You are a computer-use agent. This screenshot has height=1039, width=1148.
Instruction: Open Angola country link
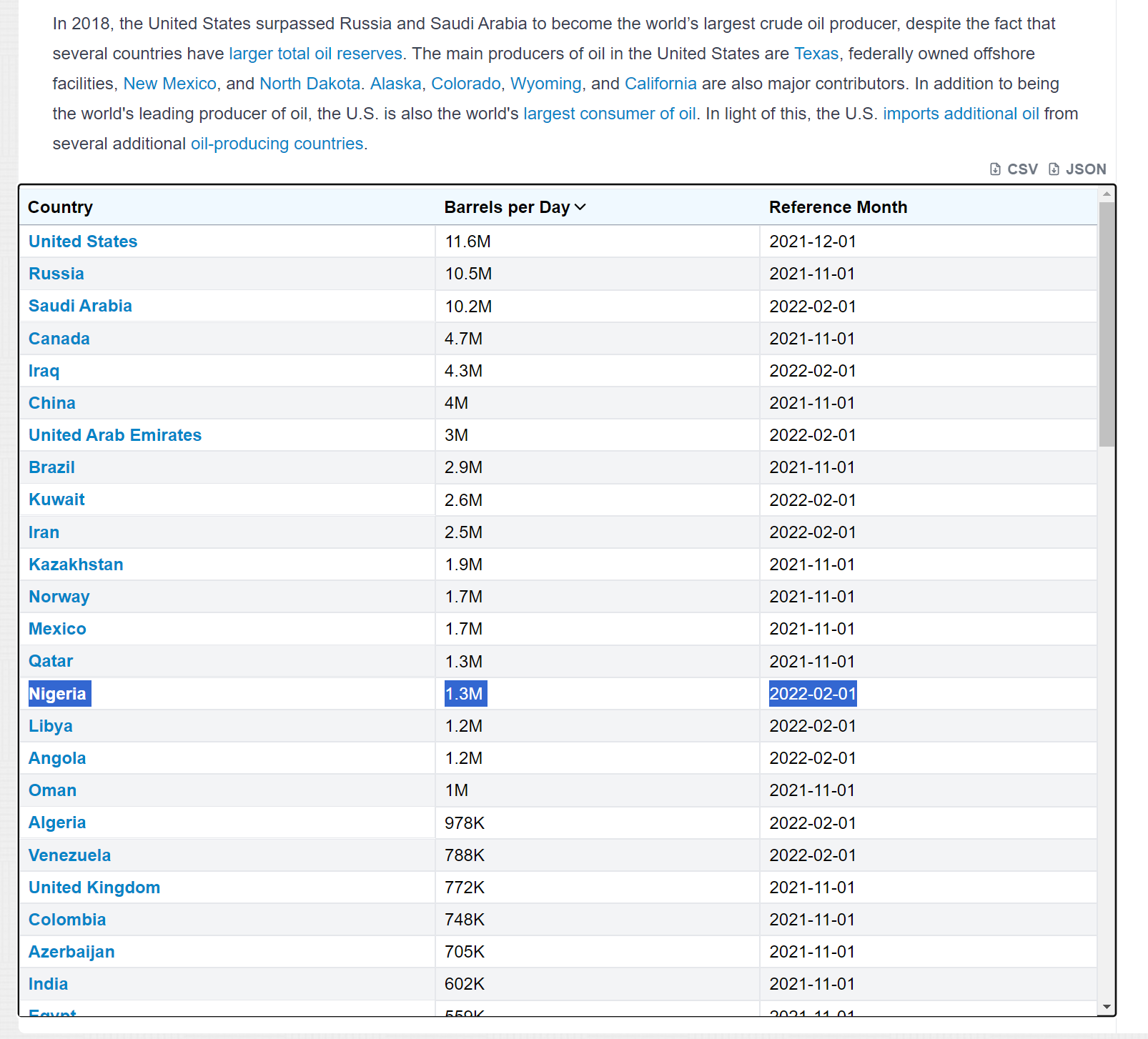click(57, 758)
